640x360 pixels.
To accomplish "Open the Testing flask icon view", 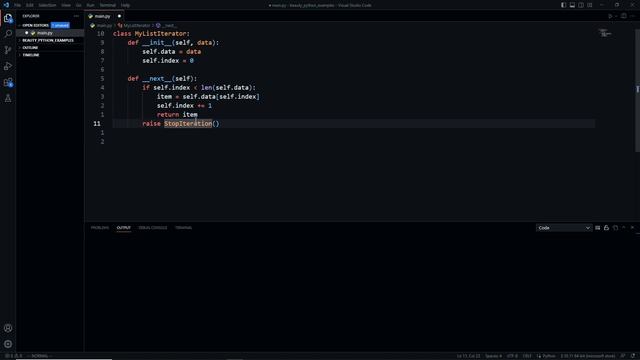I will [8, 98].
